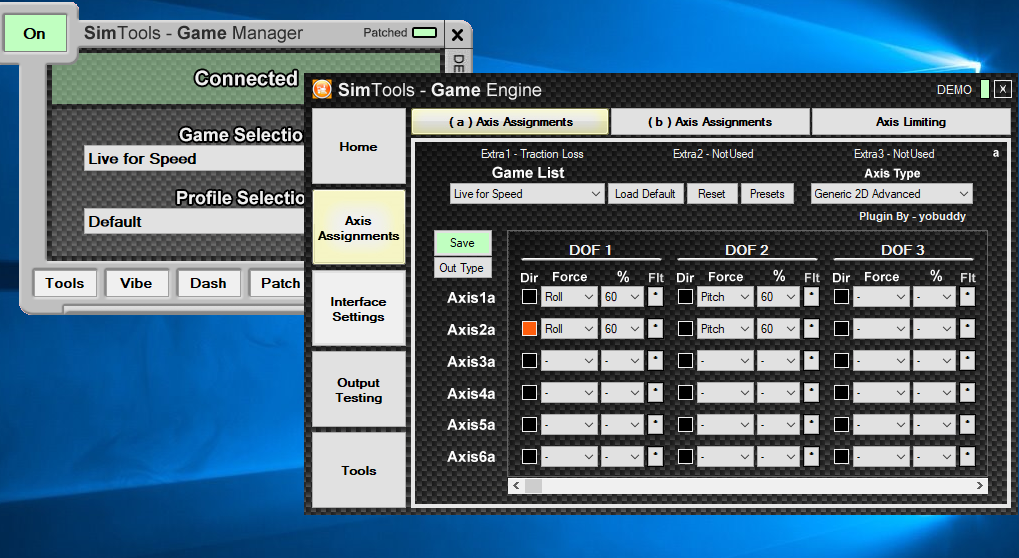1019x558 pixels.
Task: Open Axis1a DOF 1 percent dropdown
Action: pos(623,297)
